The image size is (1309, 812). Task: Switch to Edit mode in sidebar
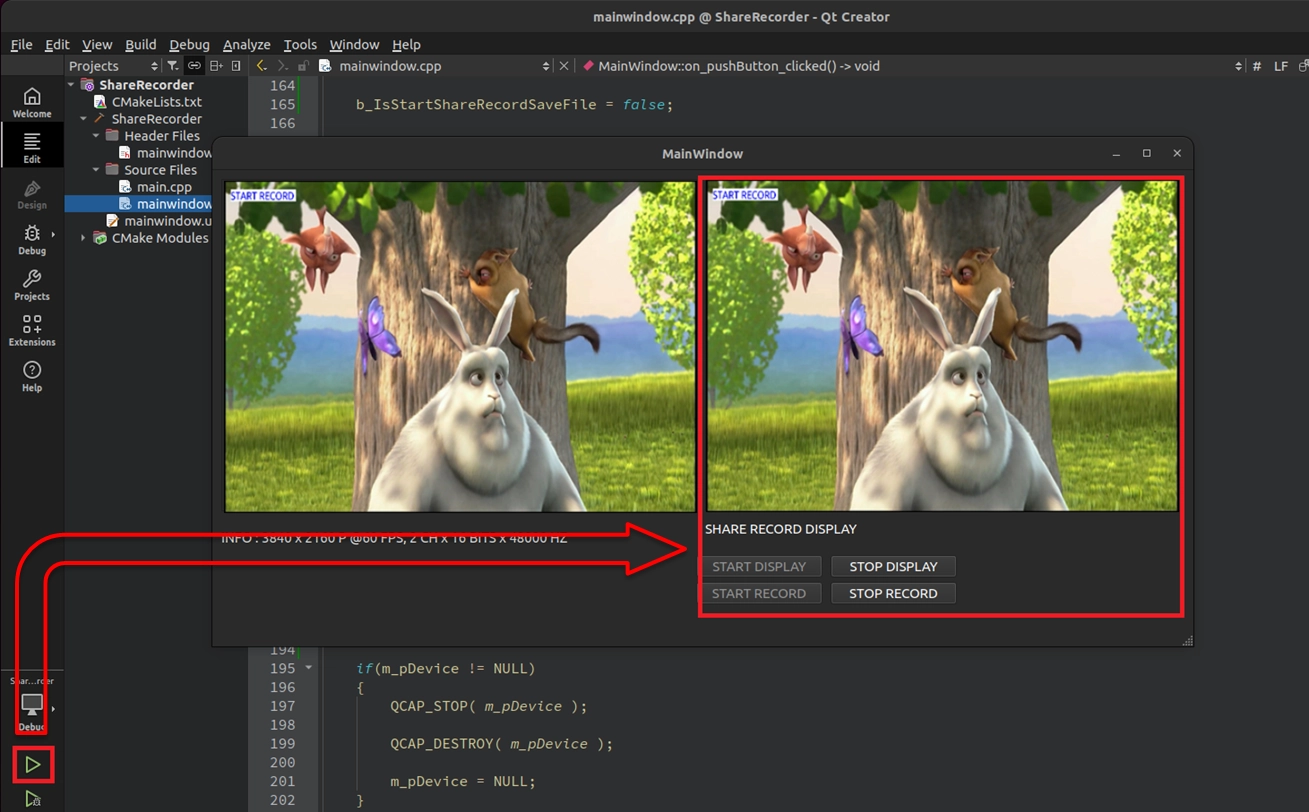click(x=32, y=148)
